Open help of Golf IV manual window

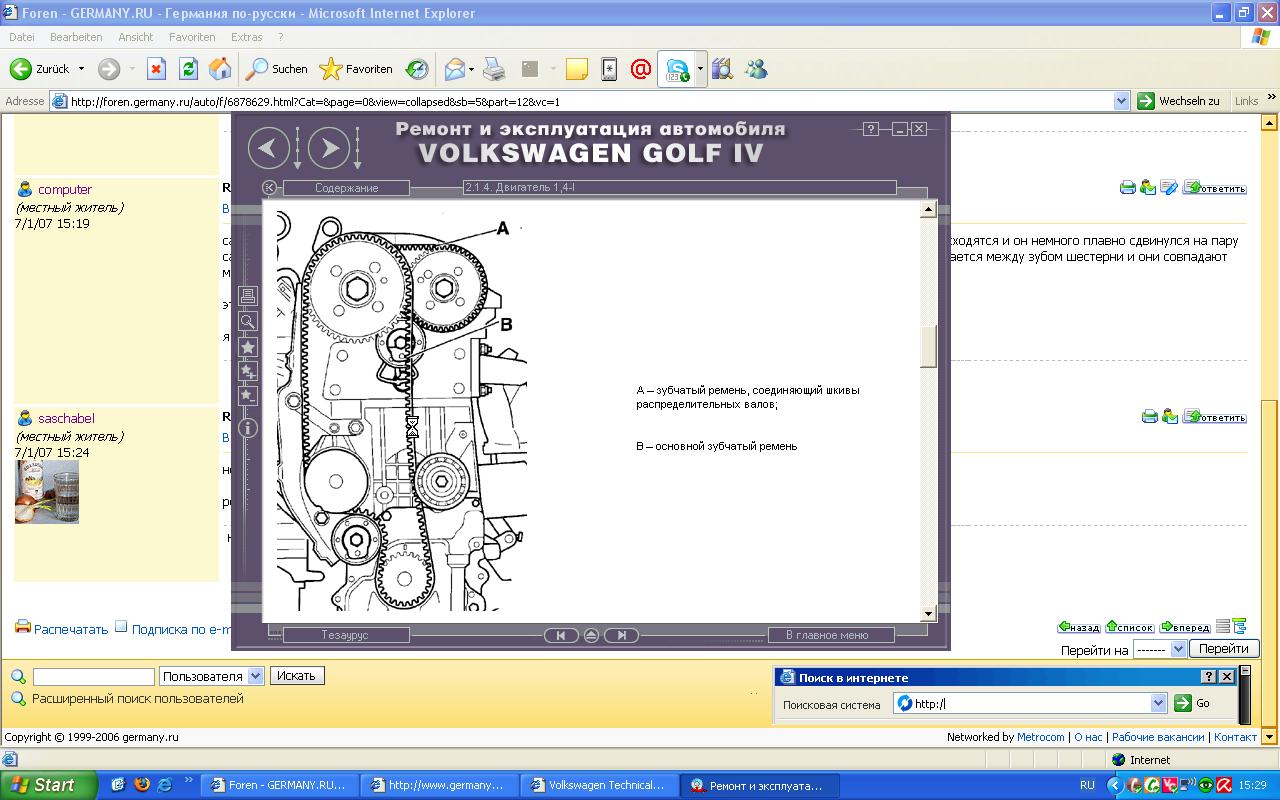(x=871, y=129)
